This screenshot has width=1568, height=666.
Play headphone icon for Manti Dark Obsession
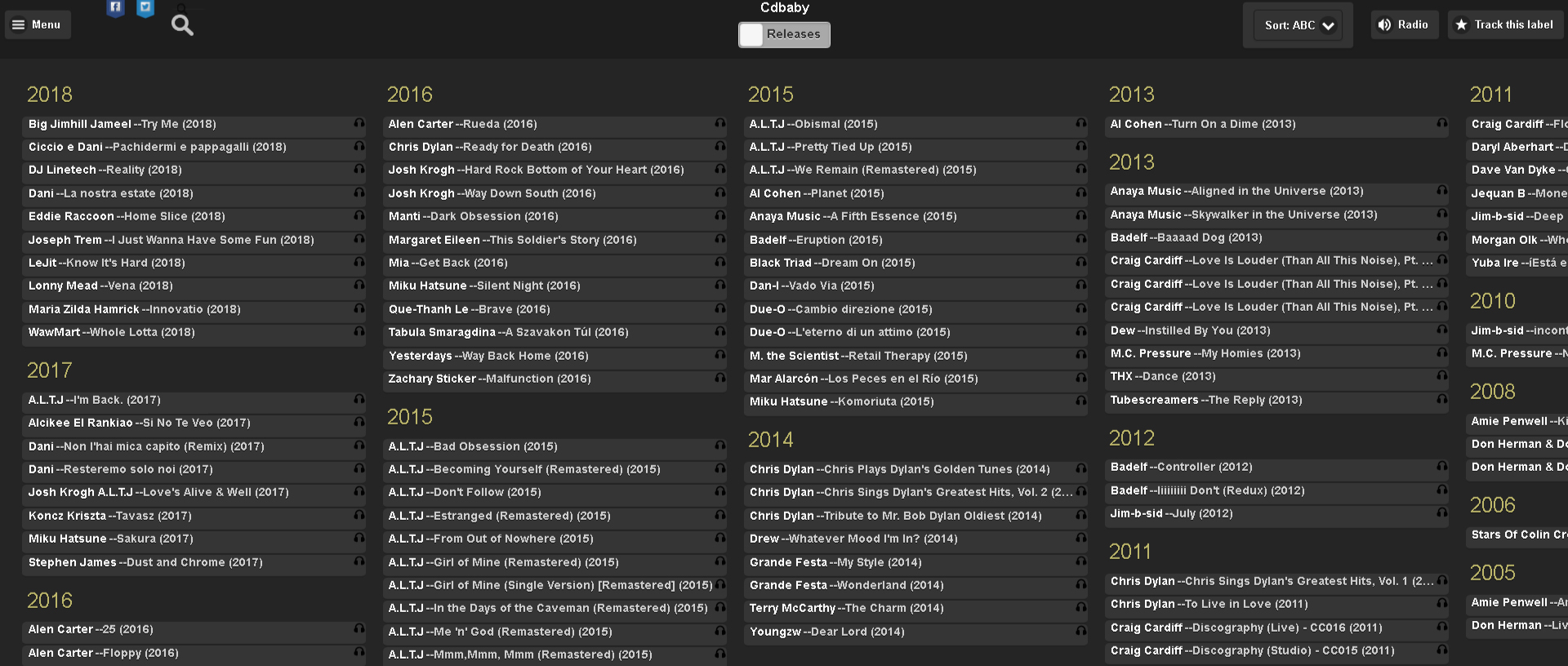point(720,215)
